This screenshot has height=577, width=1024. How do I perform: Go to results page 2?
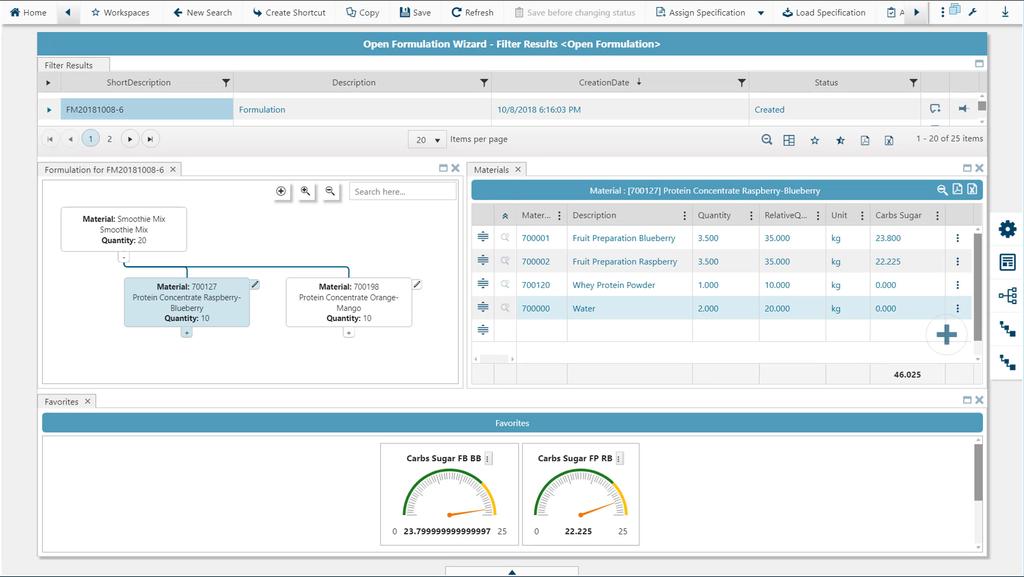tap(110, 139)
